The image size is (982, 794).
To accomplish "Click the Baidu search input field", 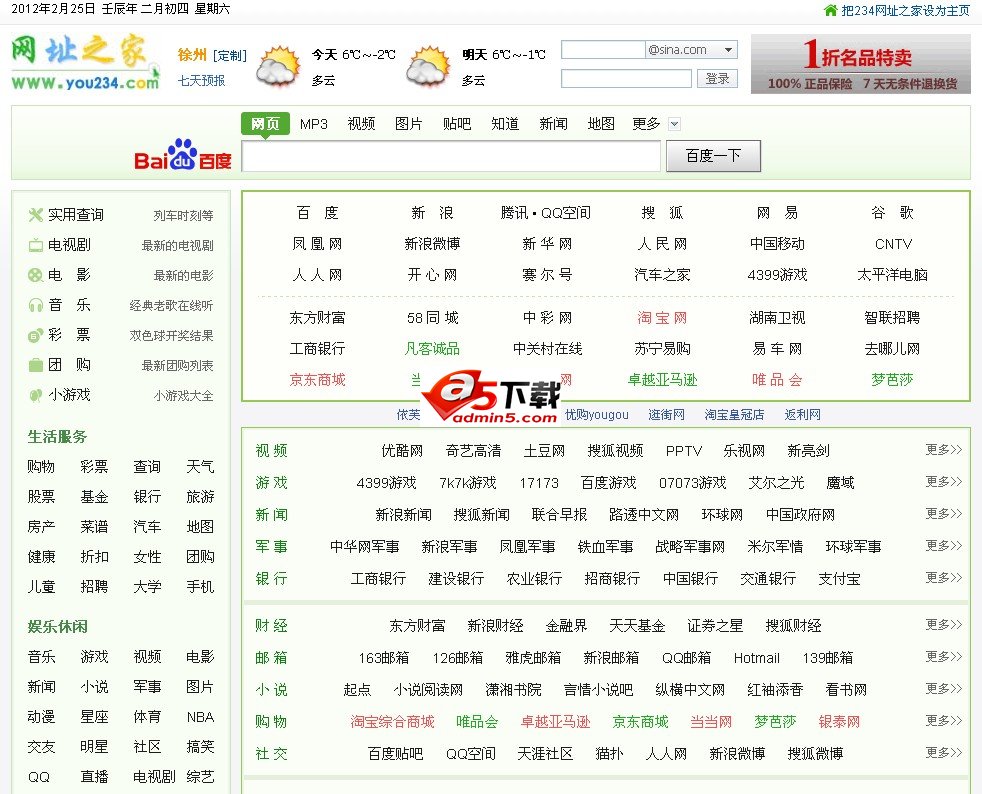I will (451, 157).
